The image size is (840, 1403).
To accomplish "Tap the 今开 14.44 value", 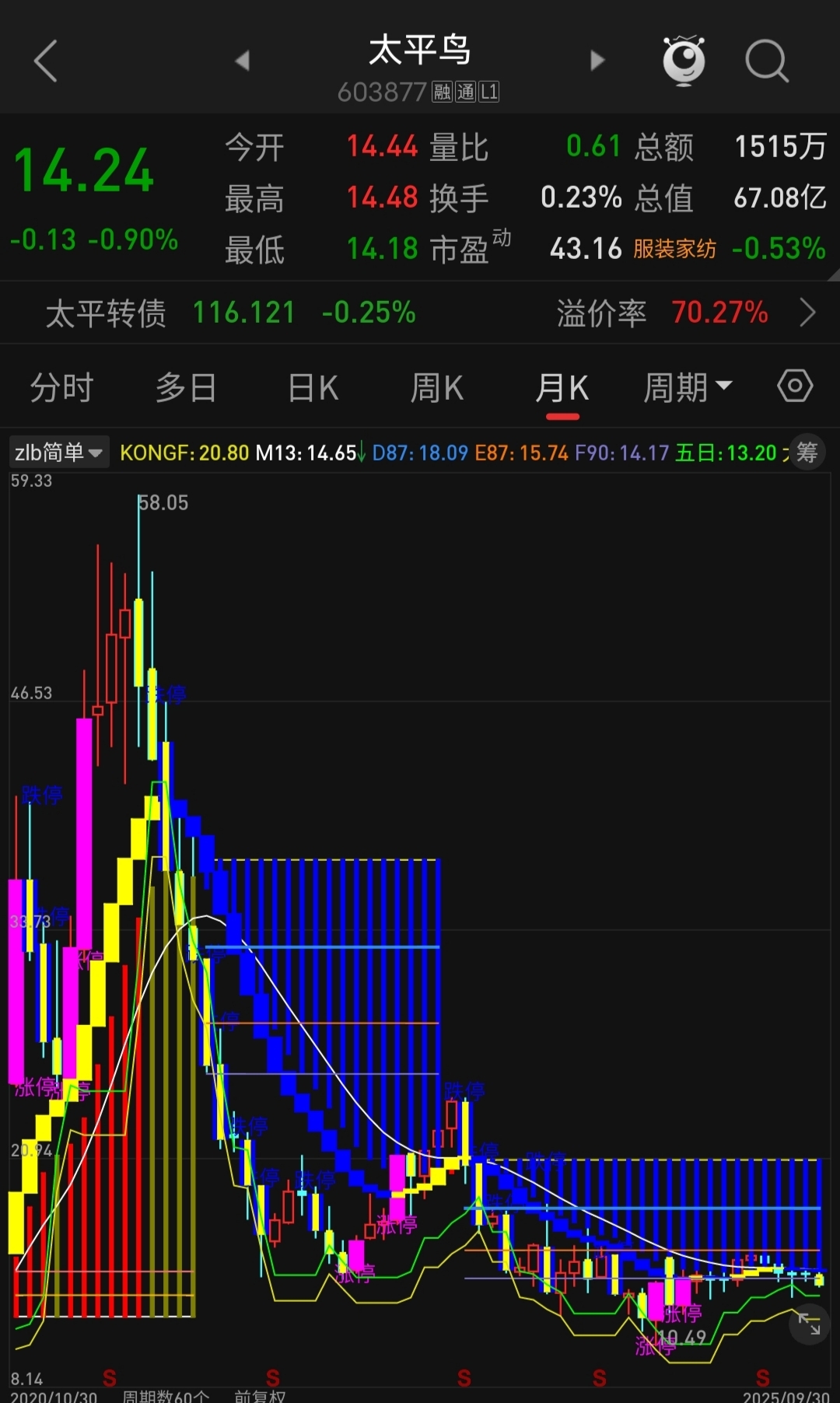I will (x=382, y=146).
